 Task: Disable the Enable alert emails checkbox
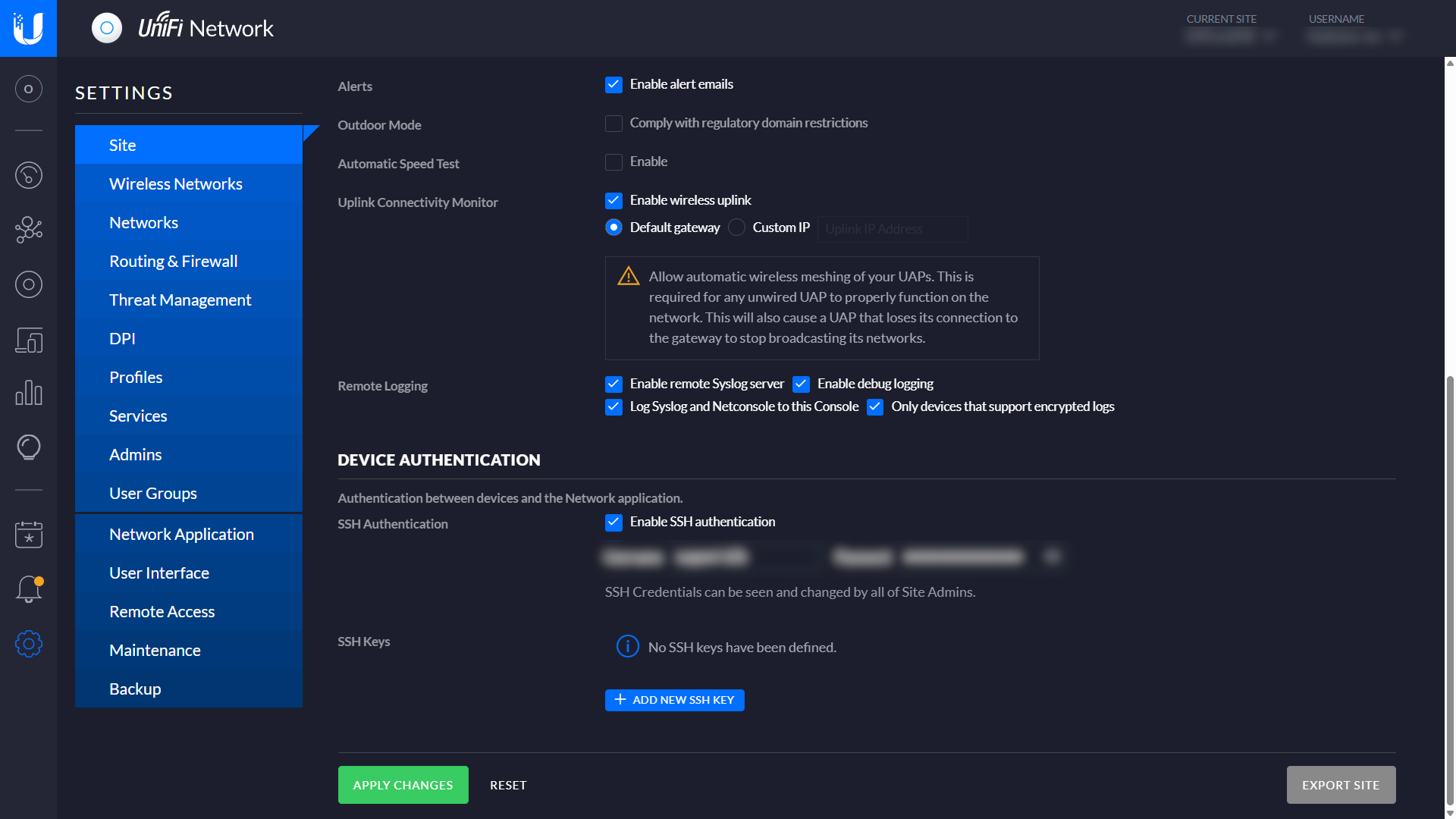[x=613, y=85]
